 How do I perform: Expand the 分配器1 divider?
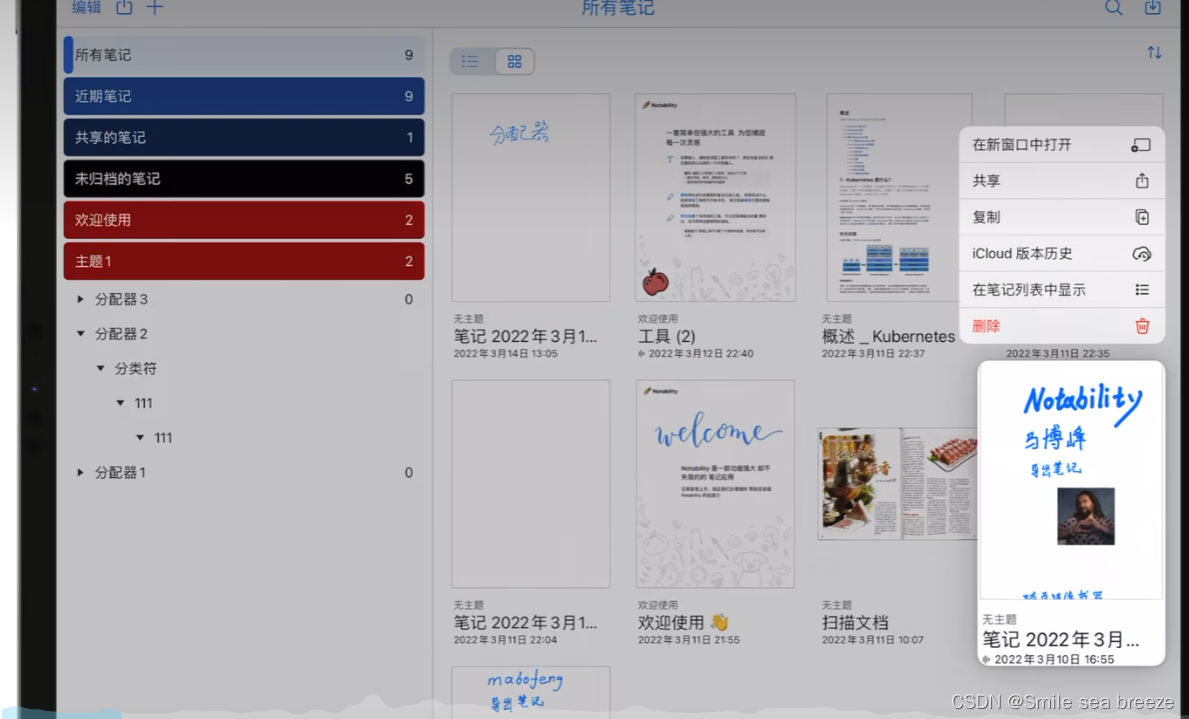pyautogui.click(x=80, y=473)
